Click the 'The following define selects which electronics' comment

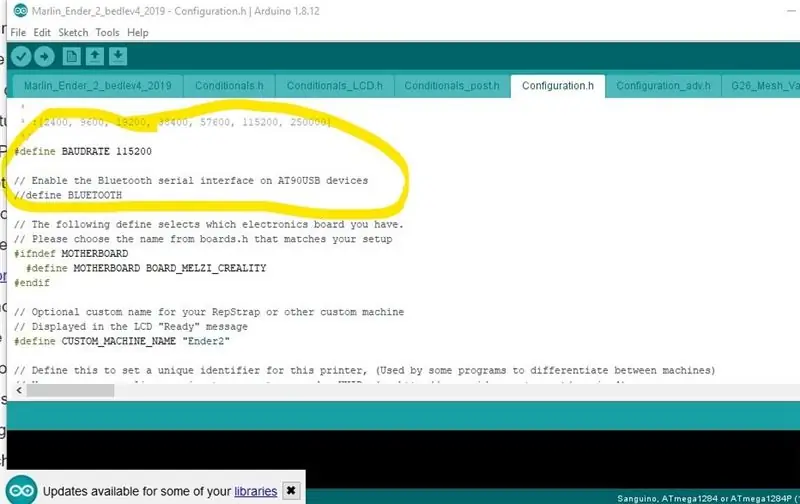[x=209, y=224]
